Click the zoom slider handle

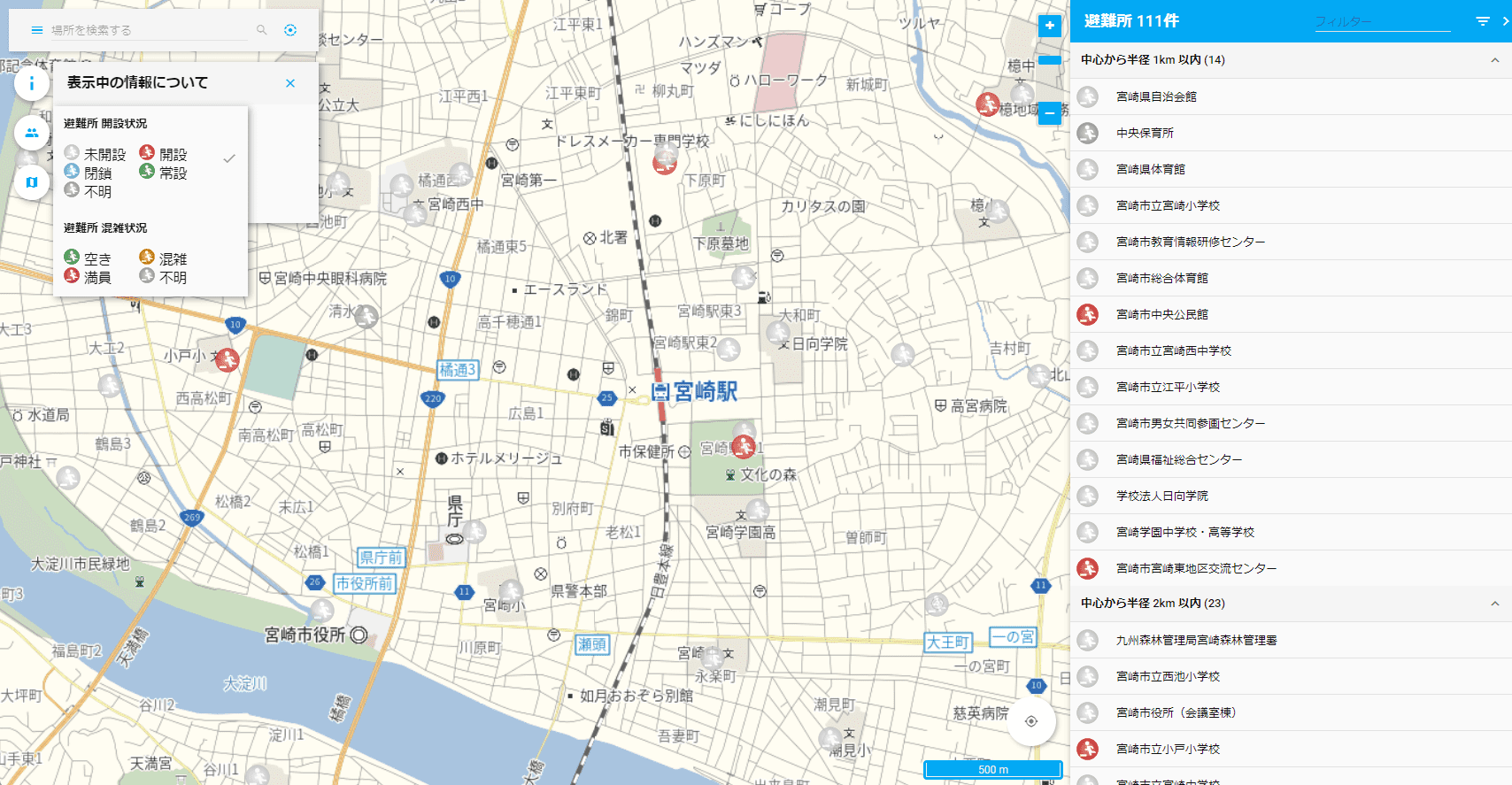pos(1050,60)
